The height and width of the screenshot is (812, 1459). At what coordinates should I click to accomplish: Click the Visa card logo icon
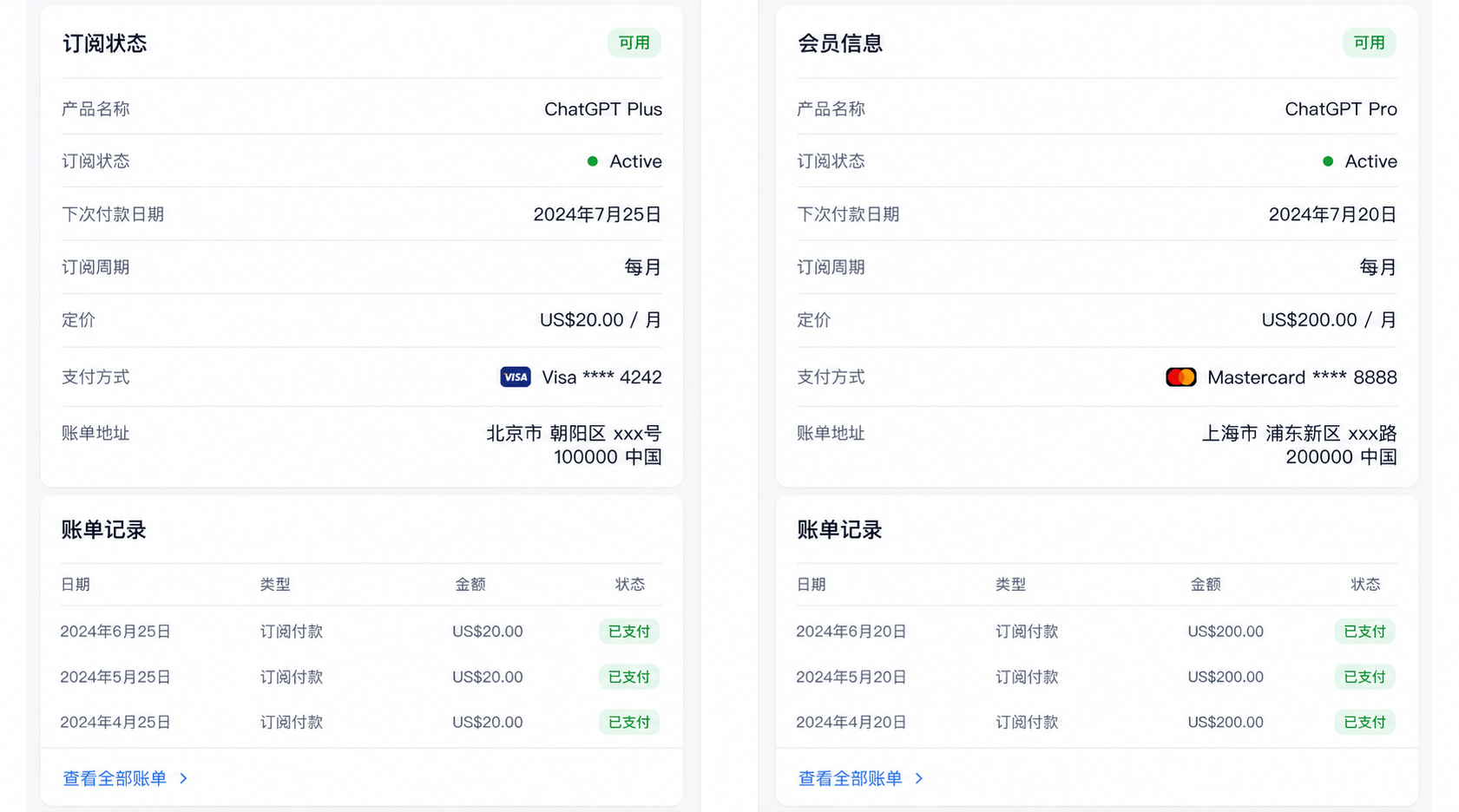(516, 377)
